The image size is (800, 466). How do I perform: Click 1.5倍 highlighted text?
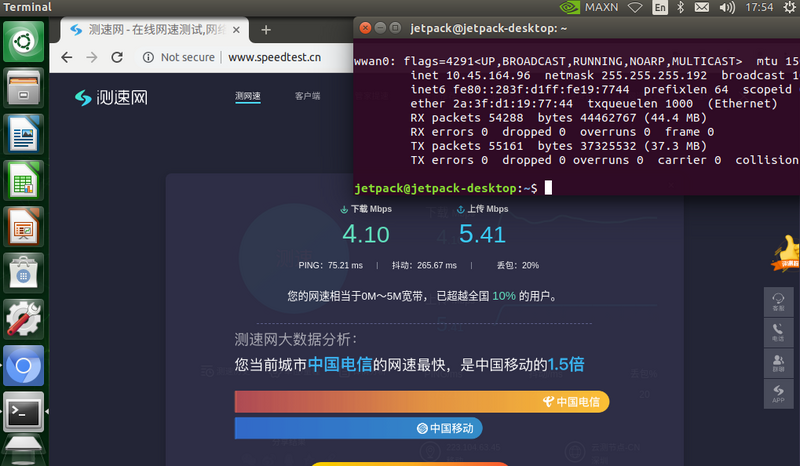[566, 364]
